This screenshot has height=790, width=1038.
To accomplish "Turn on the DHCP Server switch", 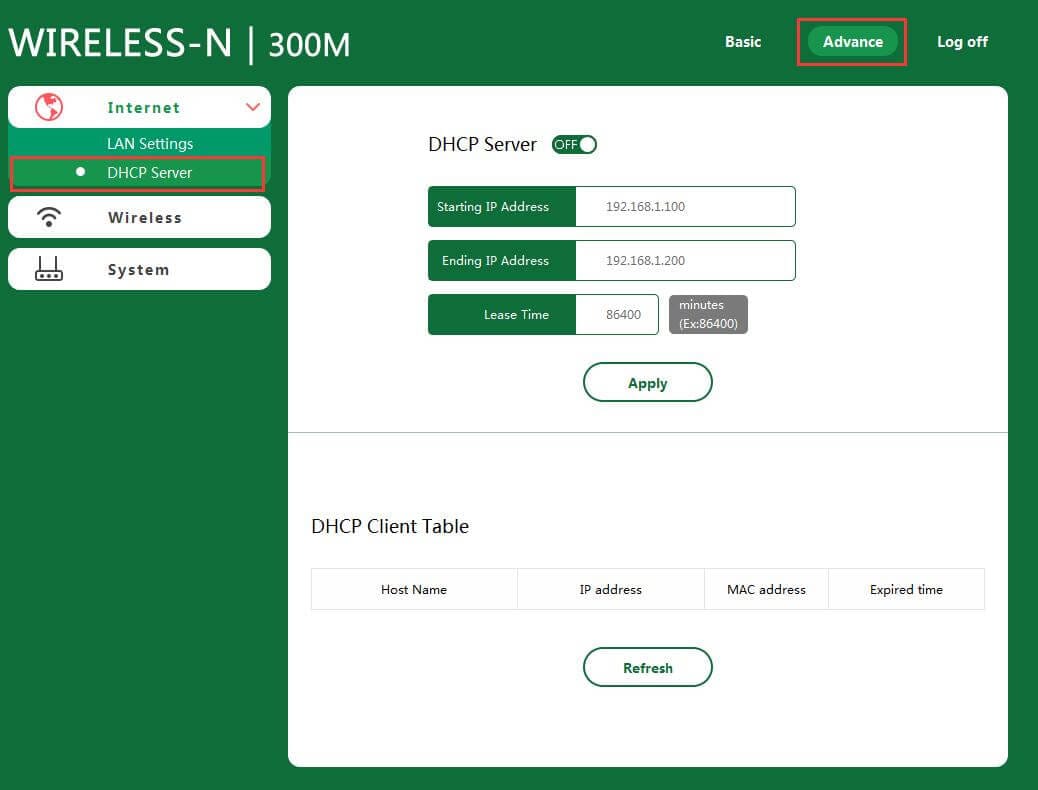I will coord(575,144).
